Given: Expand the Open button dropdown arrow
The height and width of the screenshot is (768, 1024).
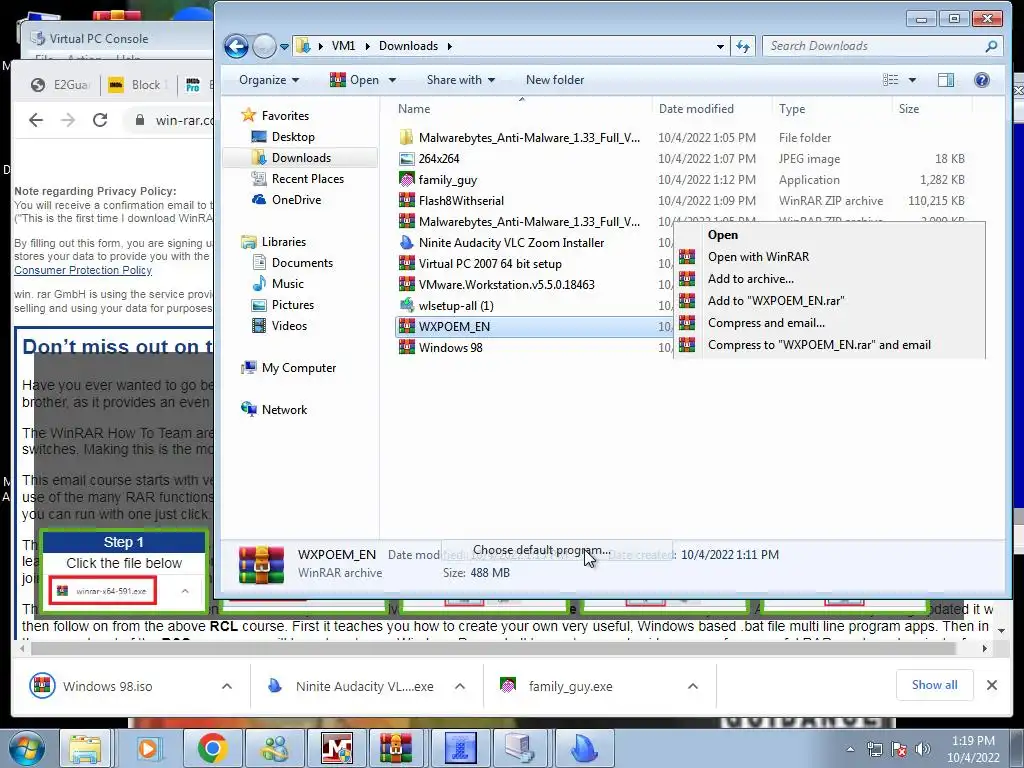Looking at the screenshot, I should pyautogui.click(x=392, y=80).
